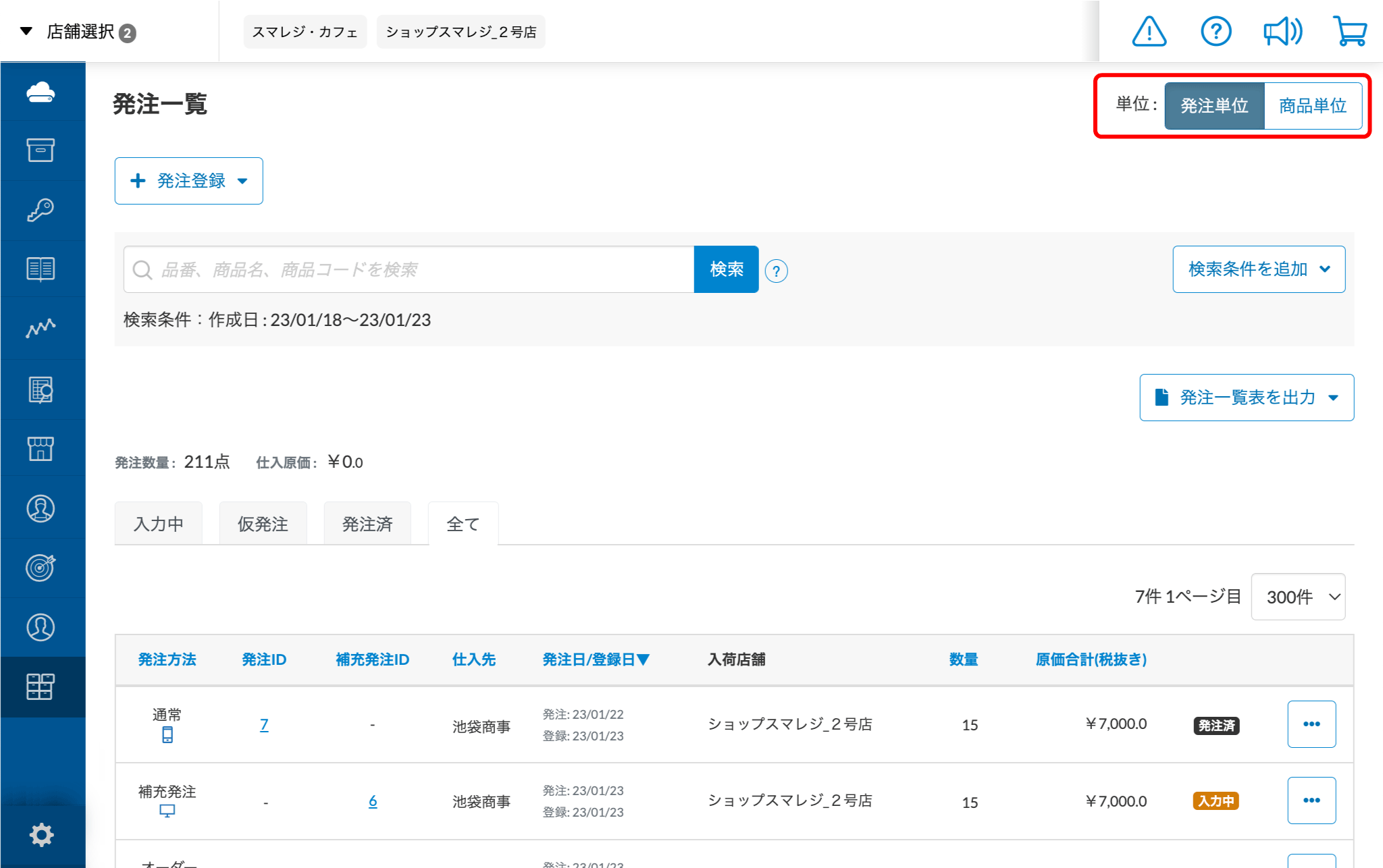Screen dimensions: 1383x868
Task: Click the blue 検索 button
Action: [726, 269]
